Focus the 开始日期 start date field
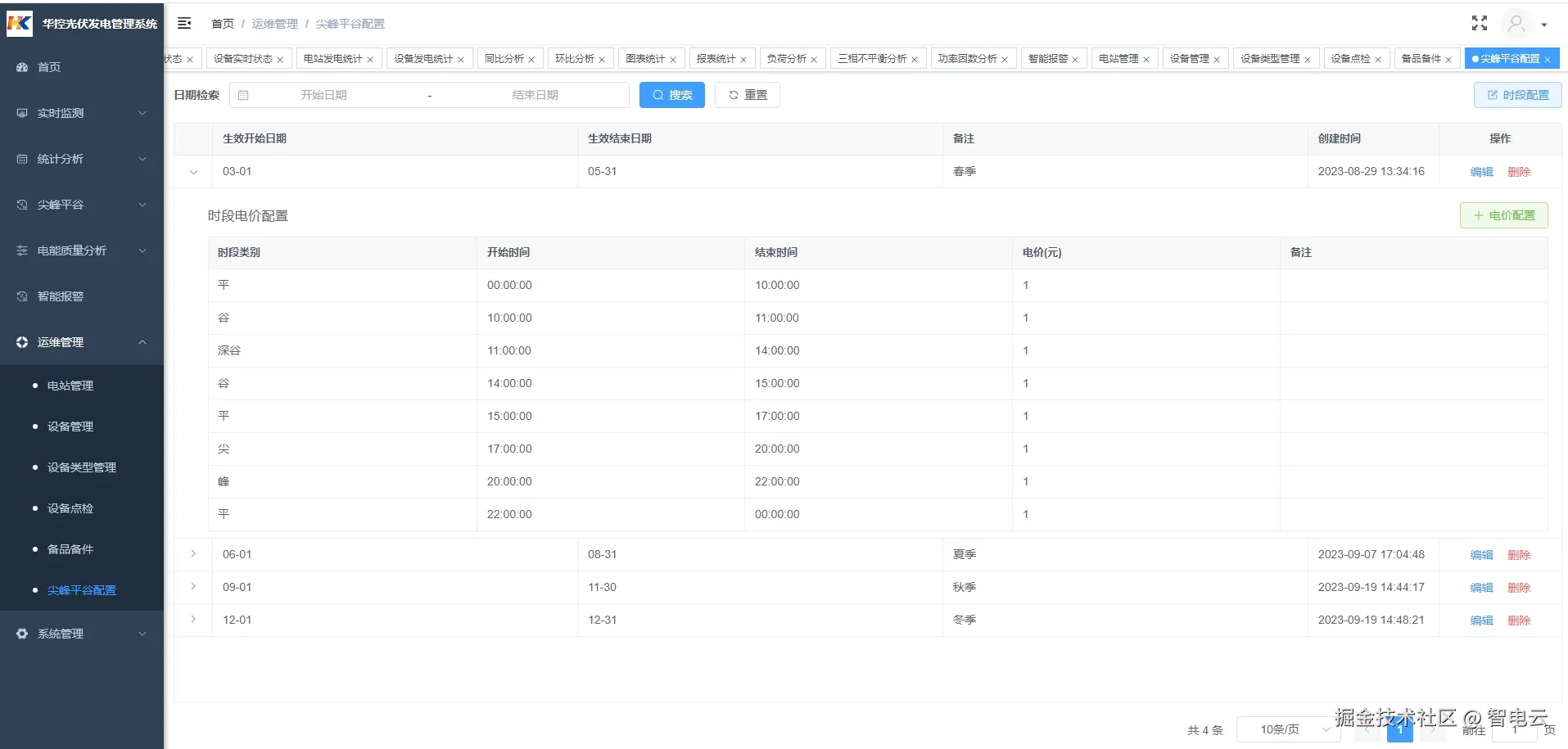1568x749 pixels. click(x=324, y=95)
